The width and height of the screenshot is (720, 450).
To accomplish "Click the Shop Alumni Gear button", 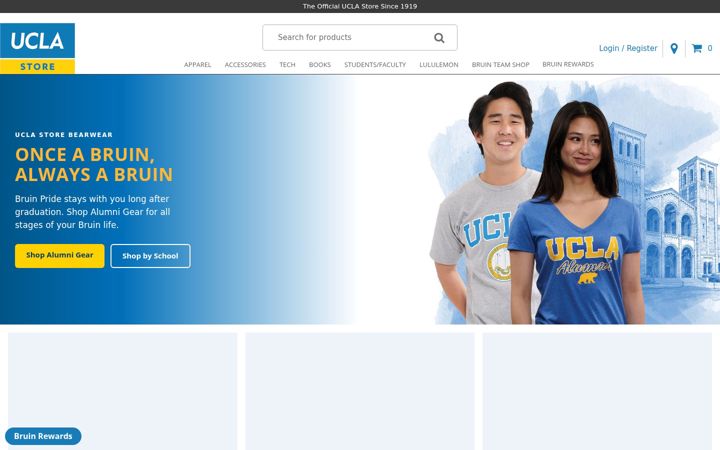I will point(60,256).
